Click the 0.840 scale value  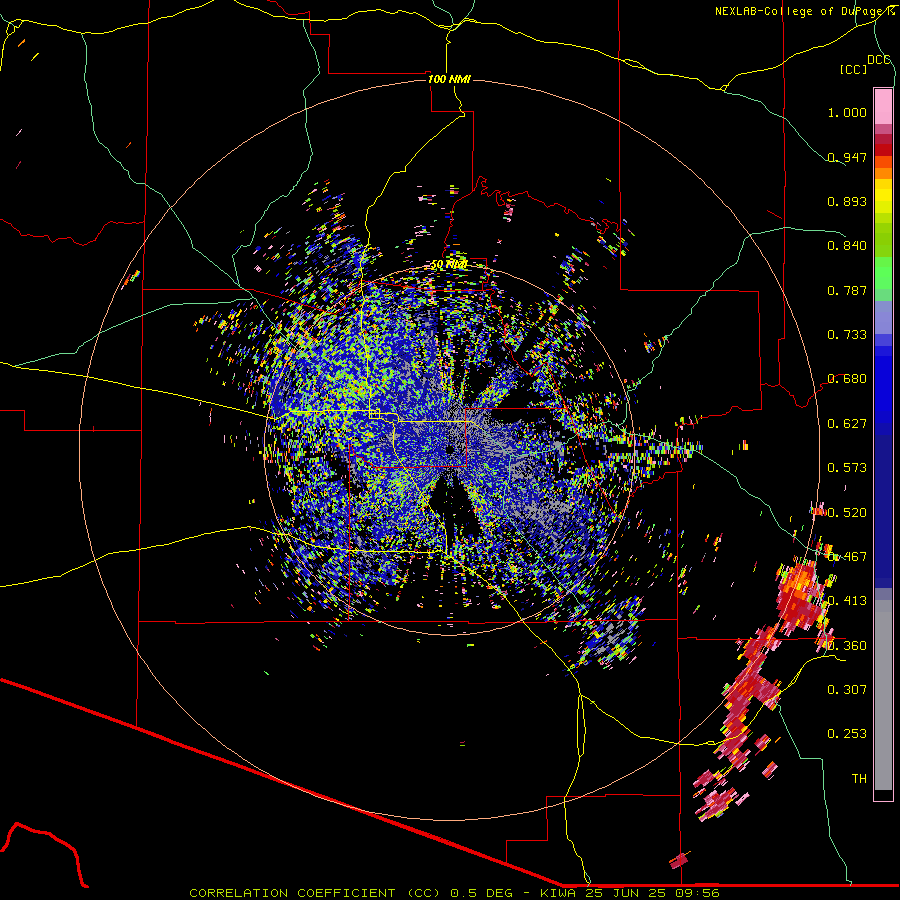pos(847,246)
